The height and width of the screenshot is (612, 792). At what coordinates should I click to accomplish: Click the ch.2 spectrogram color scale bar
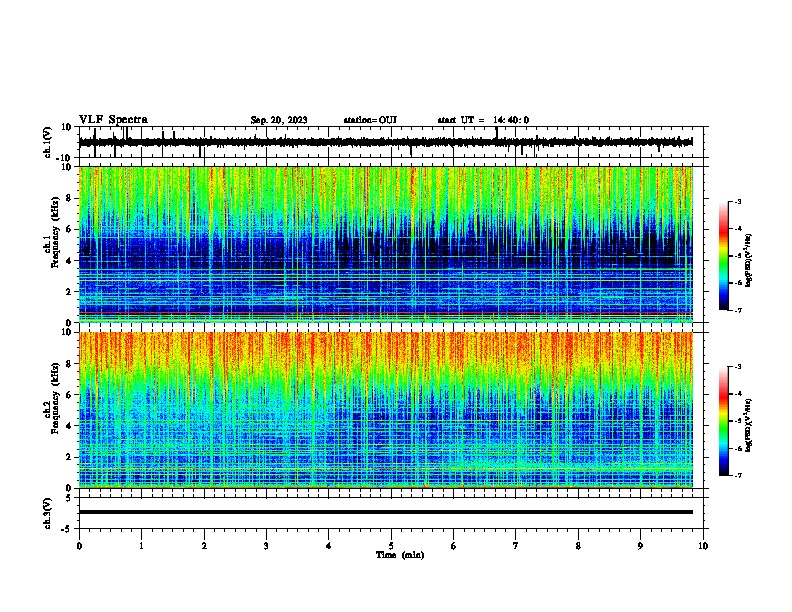point(724,421)
